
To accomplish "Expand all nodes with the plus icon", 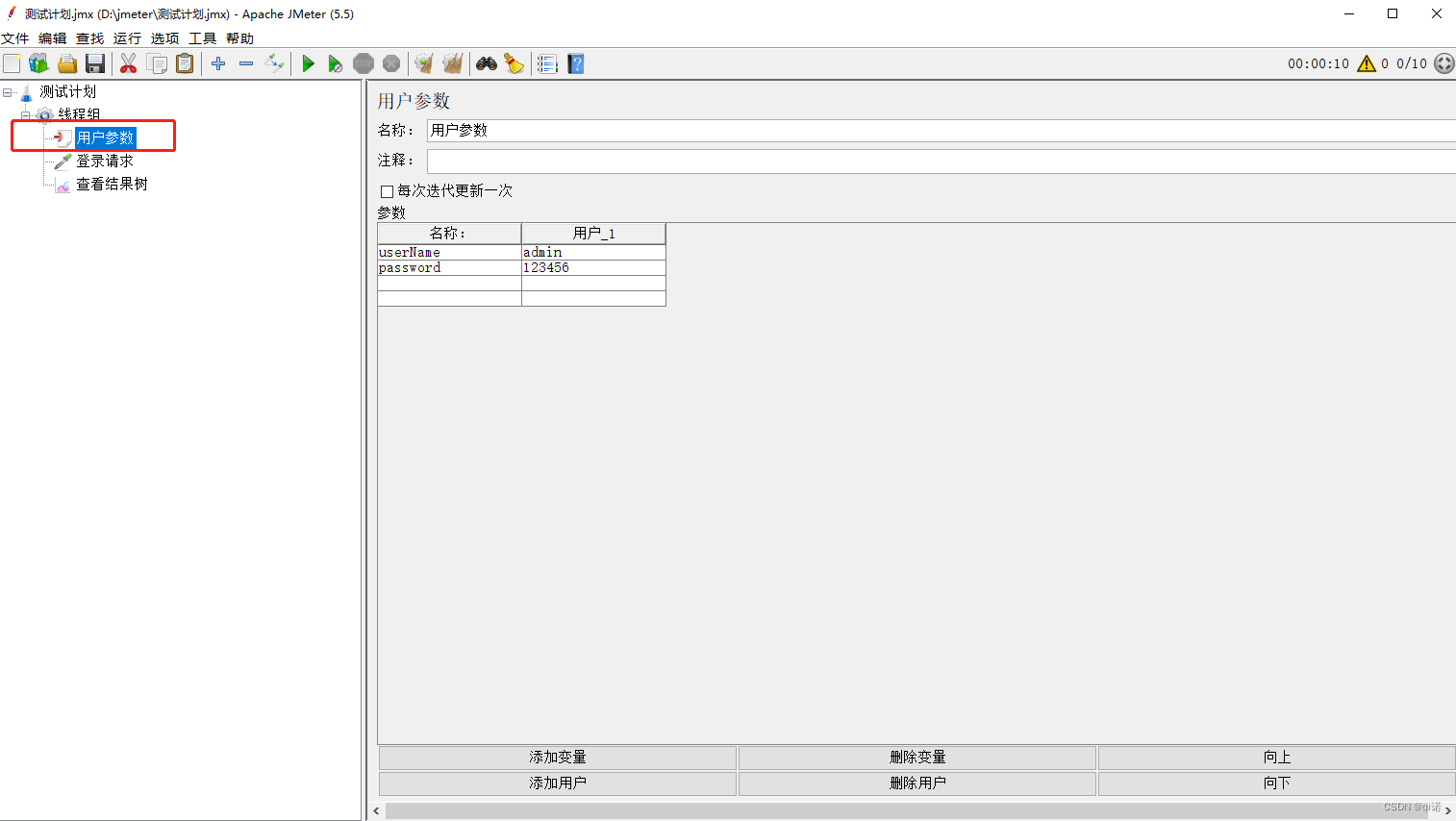I will pyautogui.click(x=218, y=63).
